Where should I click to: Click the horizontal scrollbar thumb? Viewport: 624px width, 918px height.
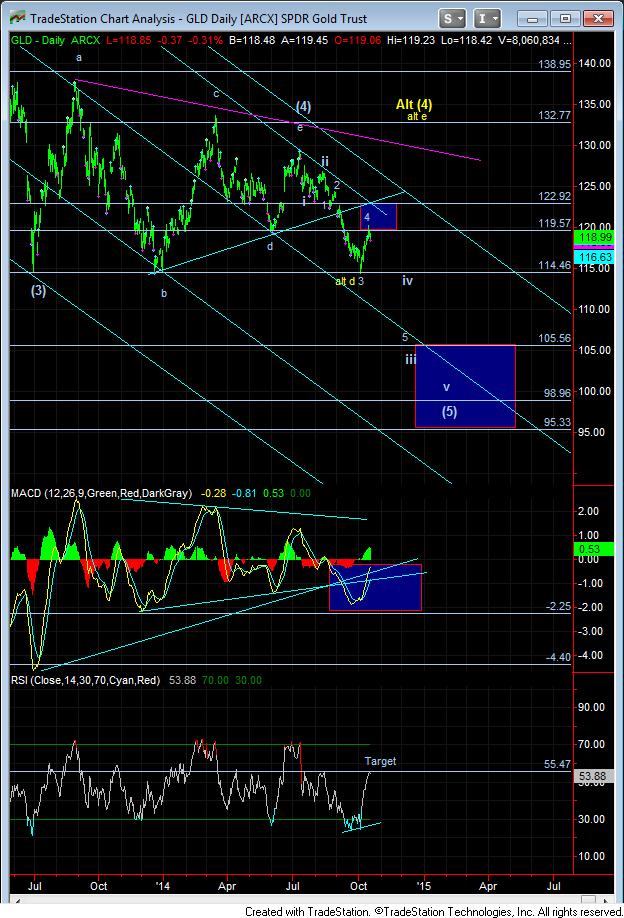point(588,900)
